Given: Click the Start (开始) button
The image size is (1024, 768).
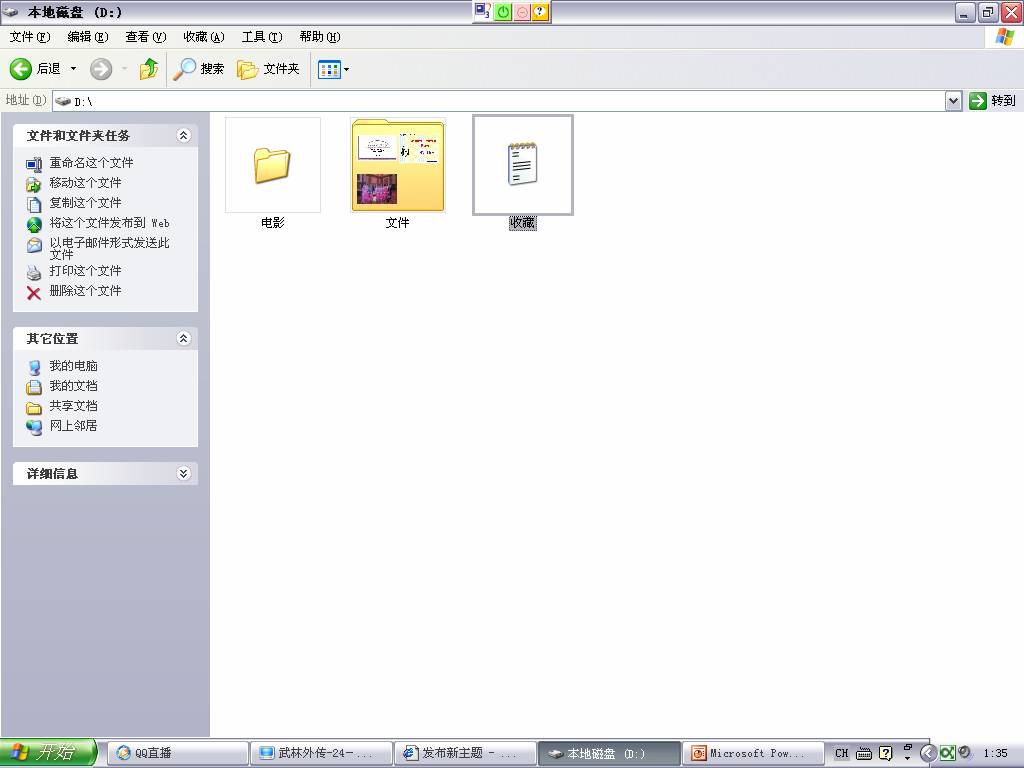Looking at the screenshot, I should click(x=48, y=753).
